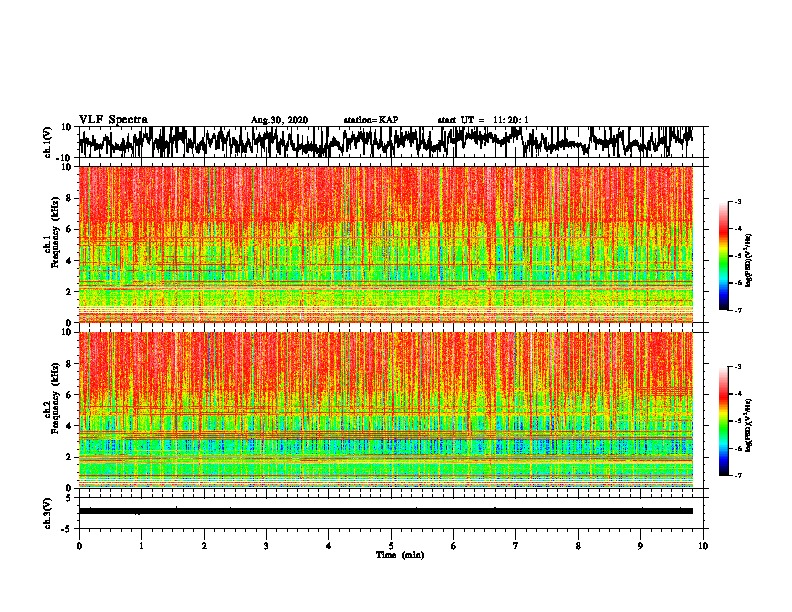This screenshot has height=612, width=792.
Task: Click the "8" tick on ch.1 frequency axis
Action: (x=69, y=198)
